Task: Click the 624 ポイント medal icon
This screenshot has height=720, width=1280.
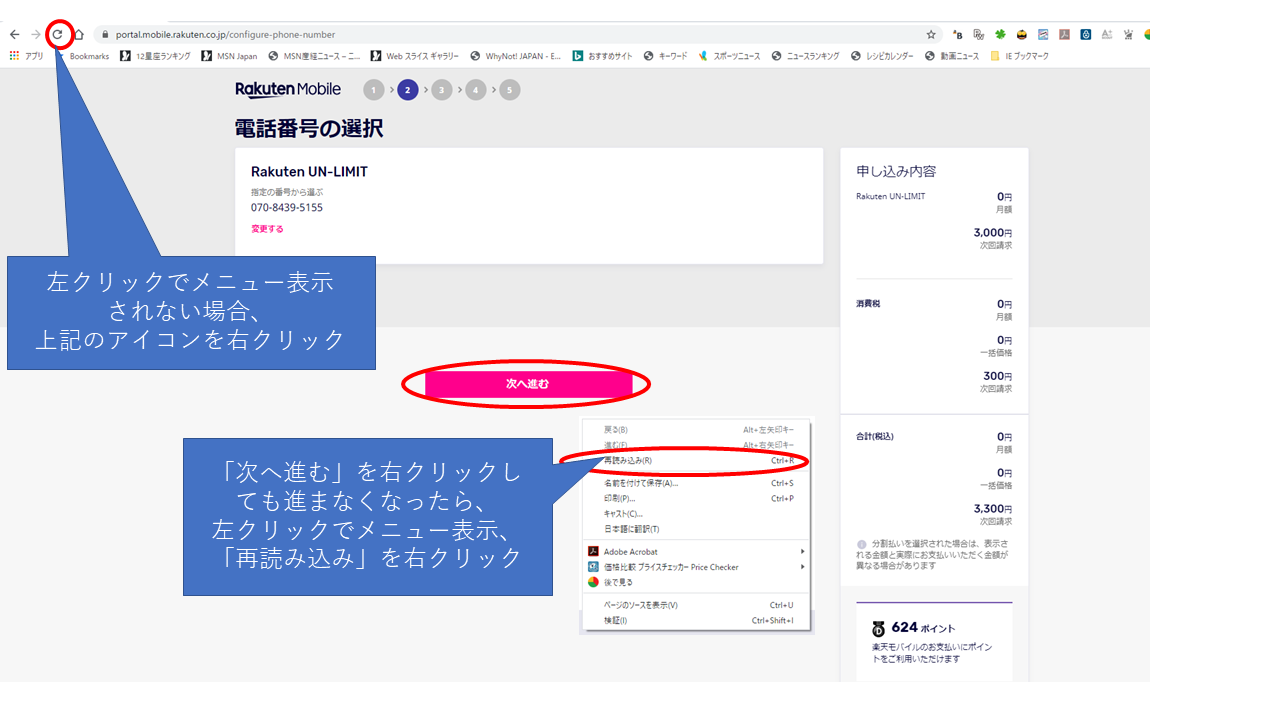Action: [x=878, y=628]
